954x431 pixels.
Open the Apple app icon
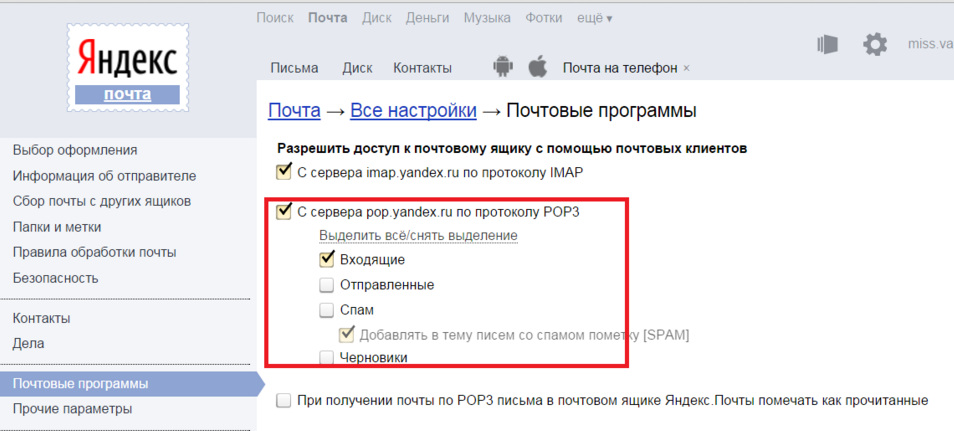coord(537,66)
